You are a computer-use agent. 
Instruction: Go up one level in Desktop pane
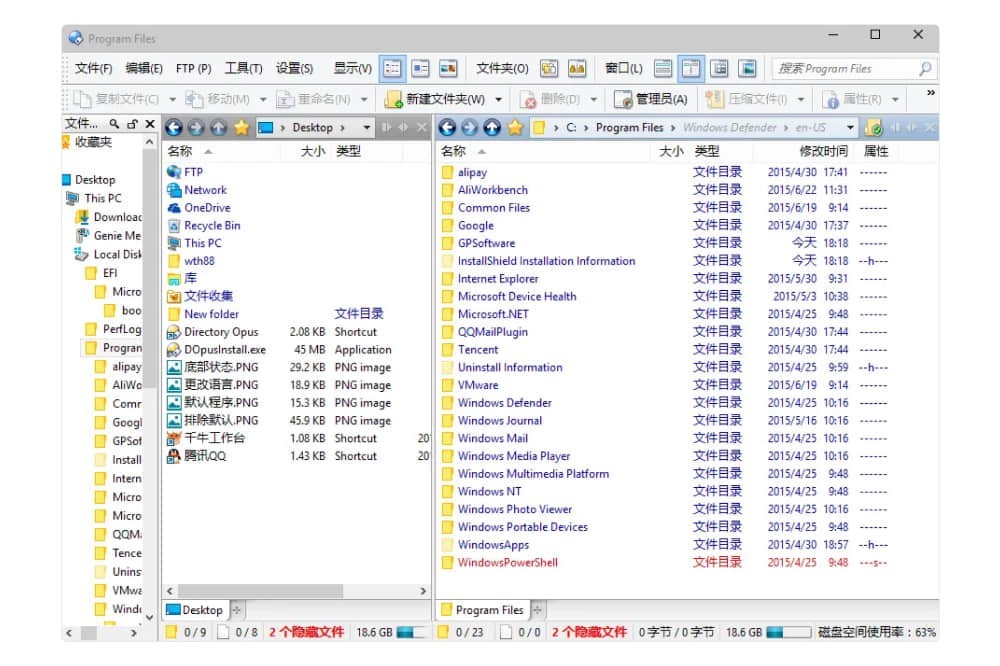217,127
